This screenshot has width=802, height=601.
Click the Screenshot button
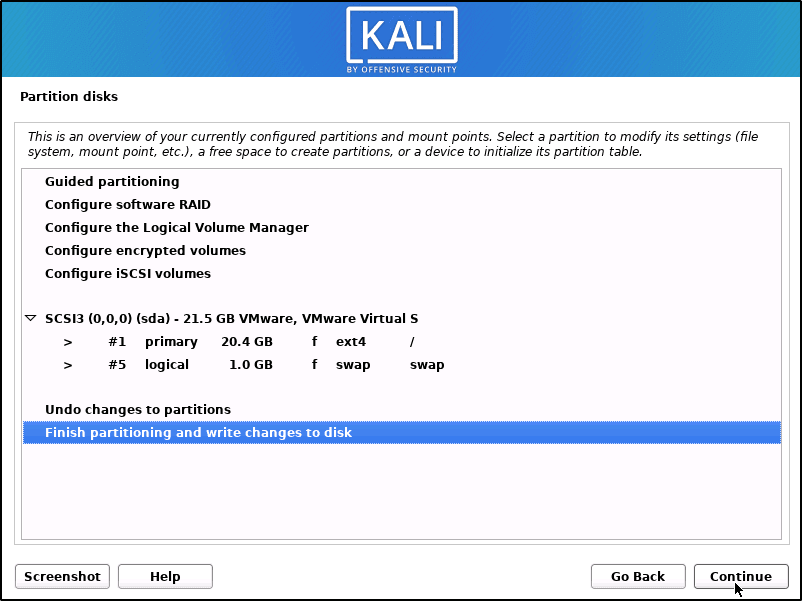[x=62, y=576]
